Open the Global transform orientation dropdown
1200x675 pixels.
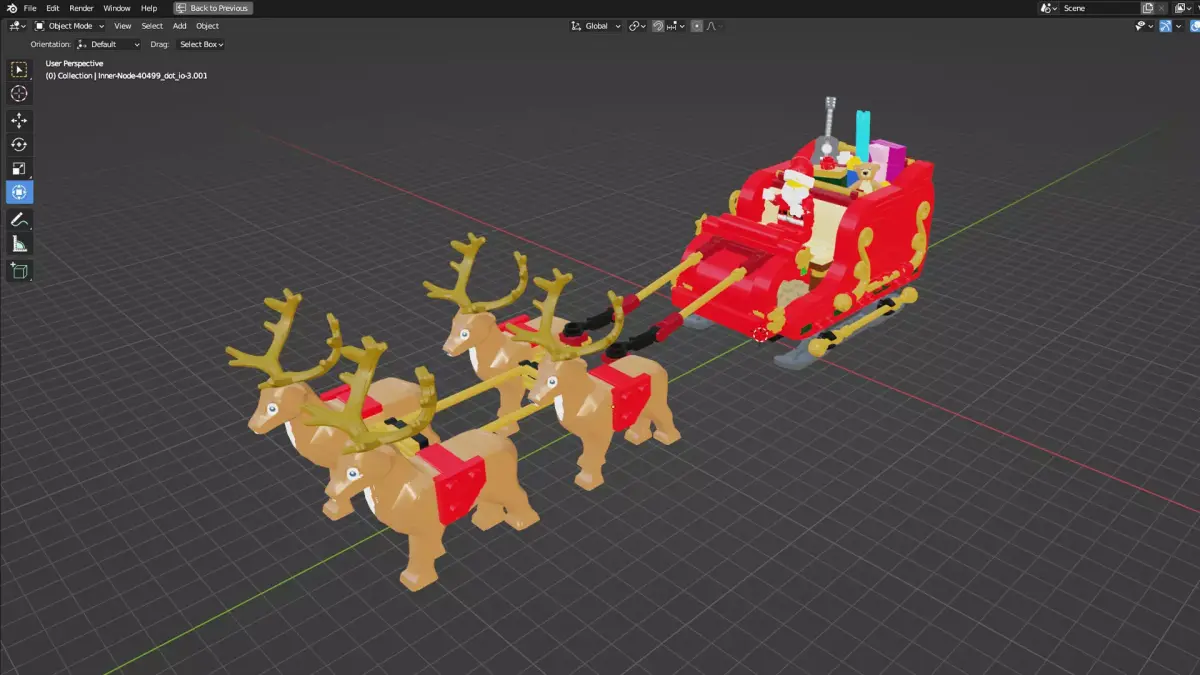[x=596, y=26]
